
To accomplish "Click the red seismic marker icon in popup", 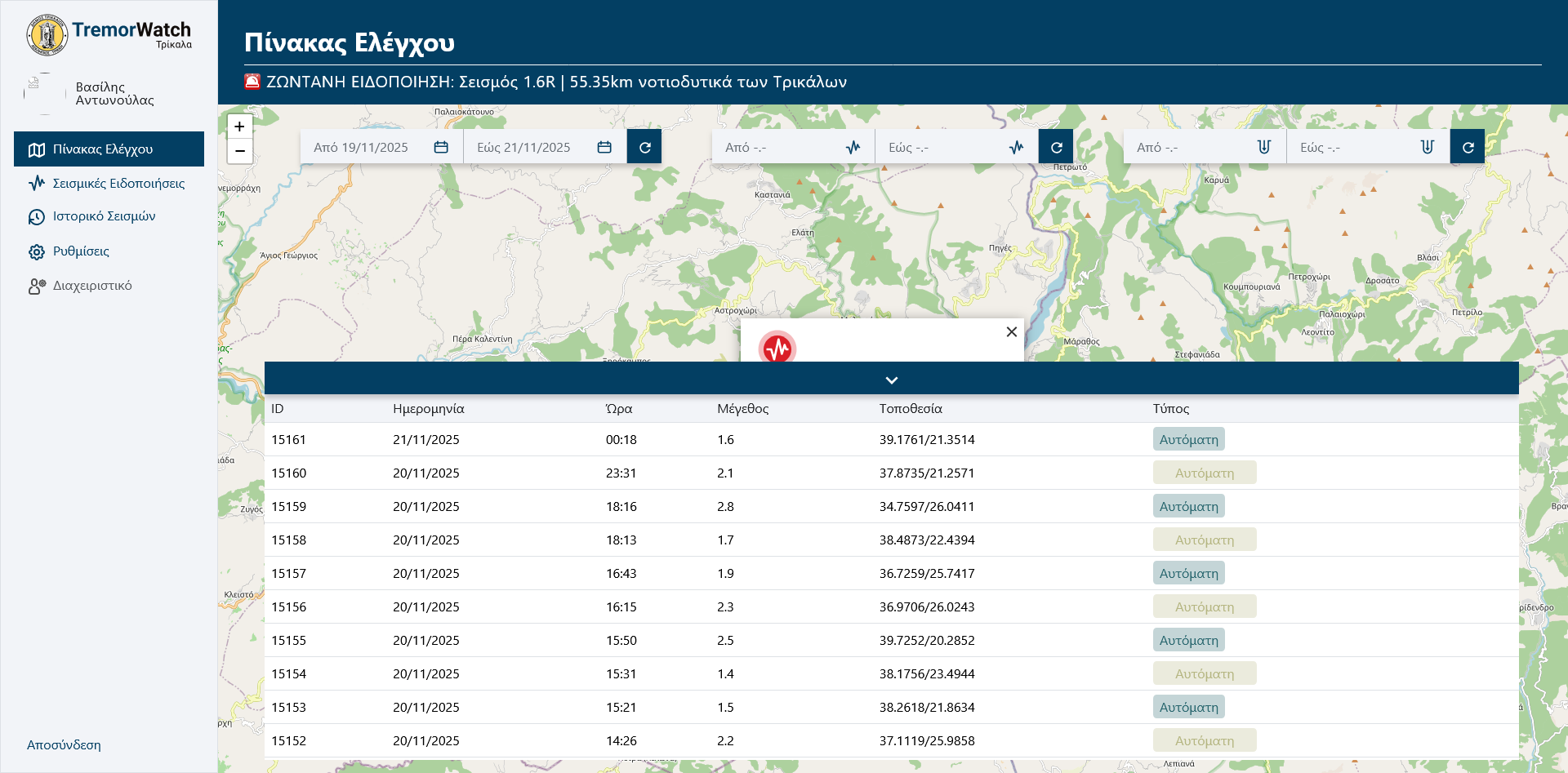I will (x=777, y=349).
